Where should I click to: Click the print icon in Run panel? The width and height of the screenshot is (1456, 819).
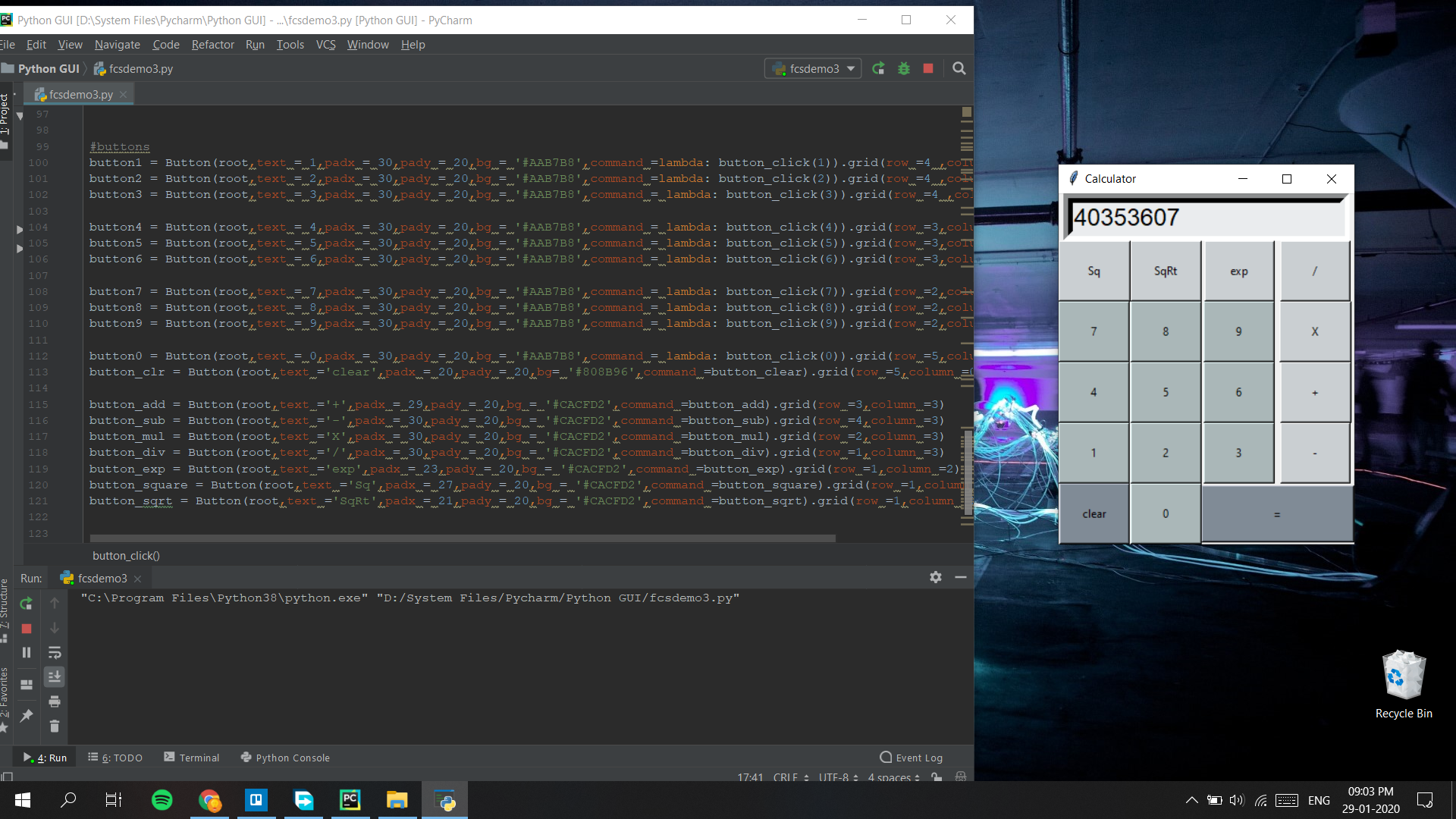[x=55, y=701]
